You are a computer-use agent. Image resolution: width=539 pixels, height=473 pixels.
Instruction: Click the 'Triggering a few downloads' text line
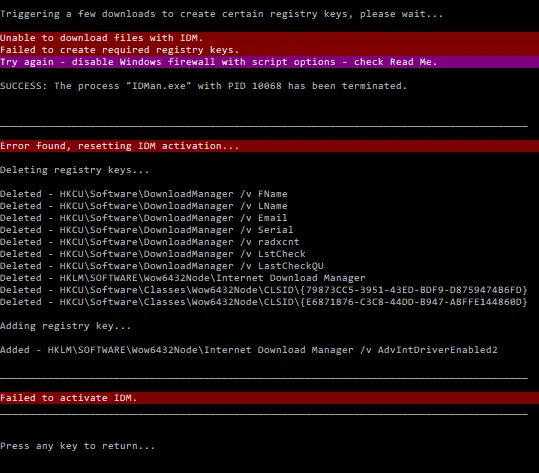[221, 14]
